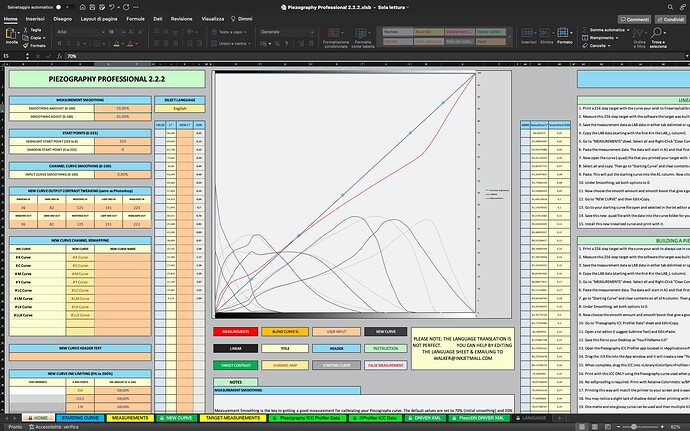The width and height of the screenshot is (690, 431).
Task: Select the Neutrale cell style swatch
Action: coord(429,32)
